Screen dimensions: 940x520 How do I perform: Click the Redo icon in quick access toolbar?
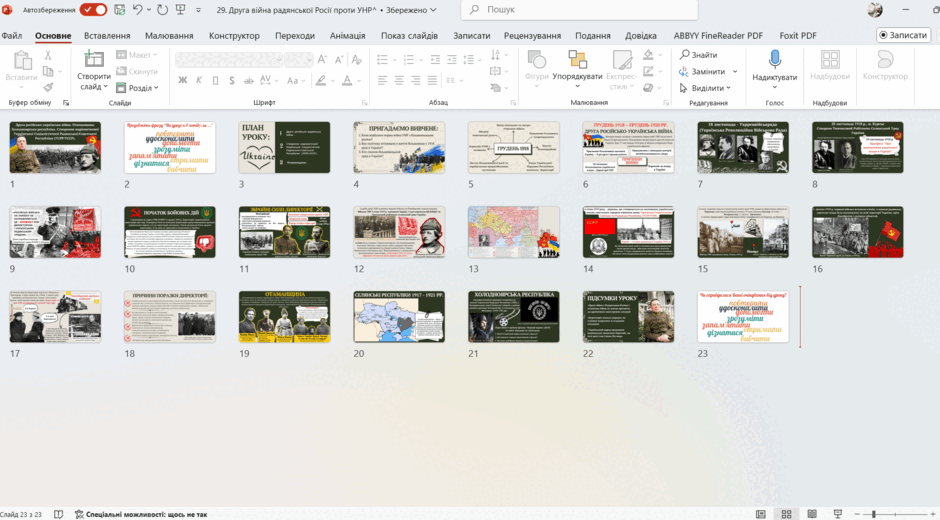tap(162, 10)
